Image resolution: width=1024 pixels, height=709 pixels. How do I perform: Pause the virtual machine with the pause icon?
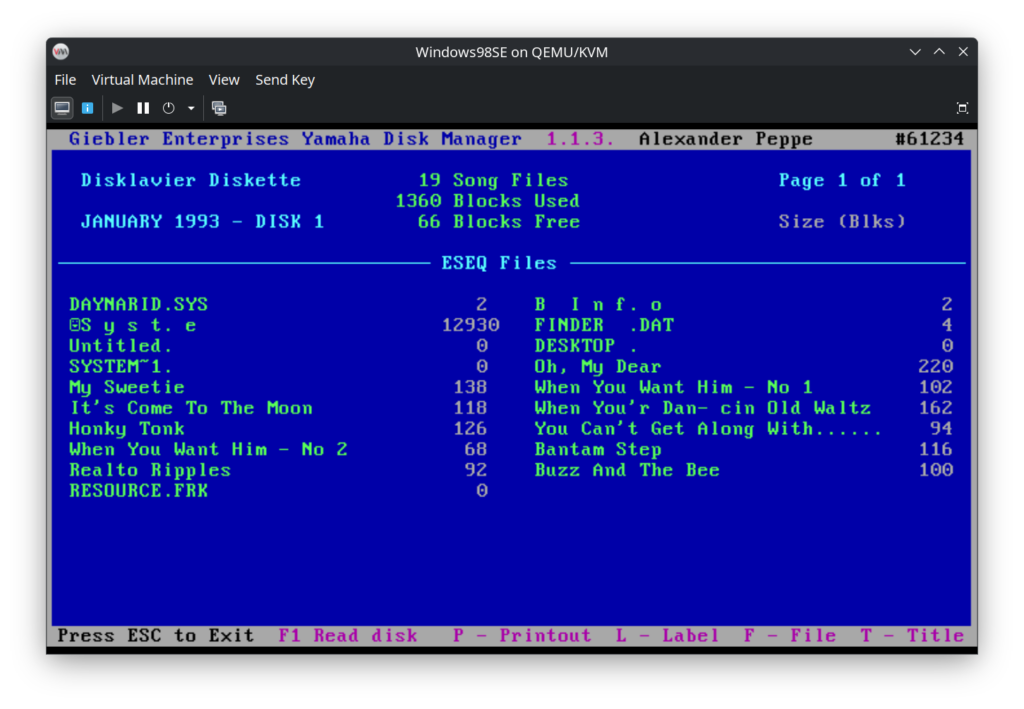pyautogui.click(x=141, y=107)
